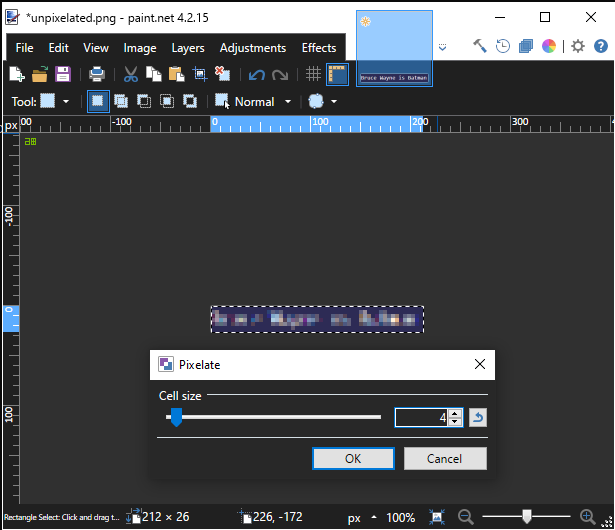615x530 pixels.
Task: Click the Cell size value field
Action: 421,417
